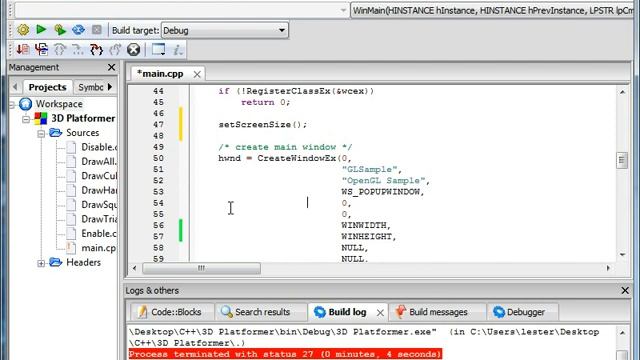Select the Disable.c source file

[99, 147]
